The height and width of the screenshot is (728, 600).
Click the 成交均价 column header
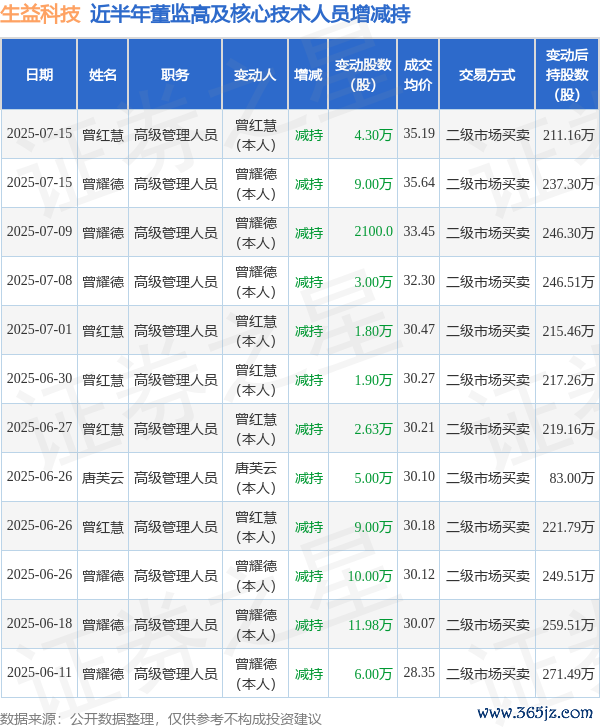click(418, 75)
